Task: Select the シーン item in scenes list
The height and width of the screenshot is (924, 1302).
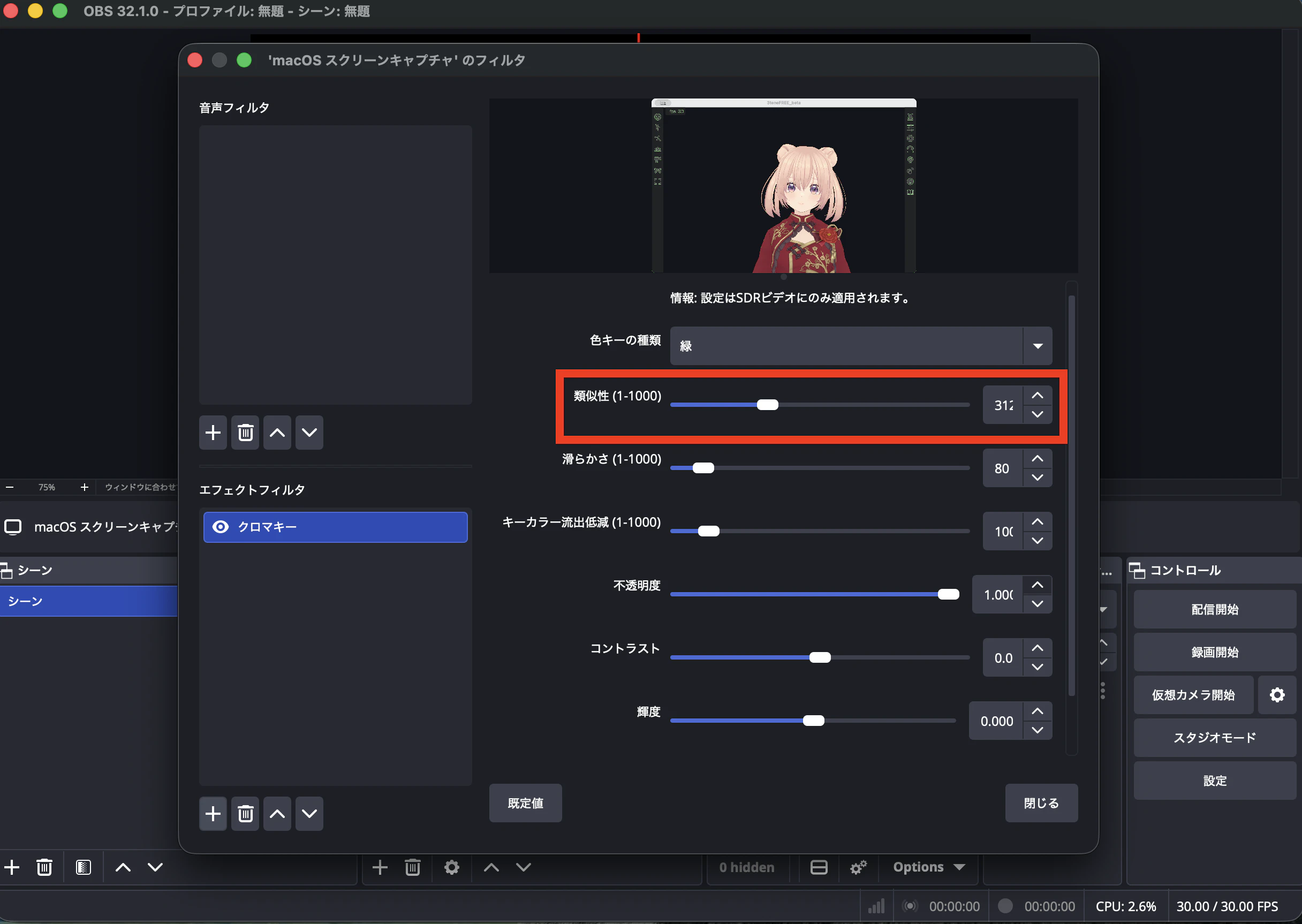Action: coord(89,601)
